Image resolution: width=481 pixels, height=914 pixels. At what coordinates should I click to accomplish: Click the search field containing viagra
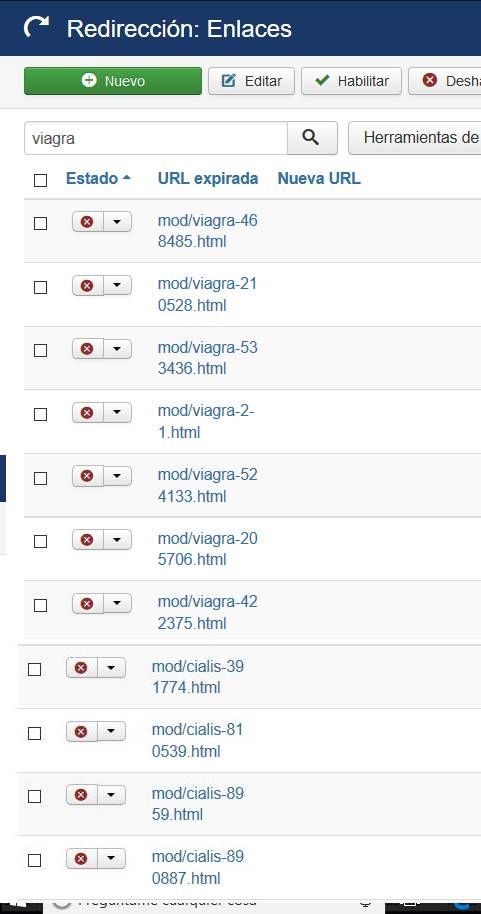coord(156,138)
